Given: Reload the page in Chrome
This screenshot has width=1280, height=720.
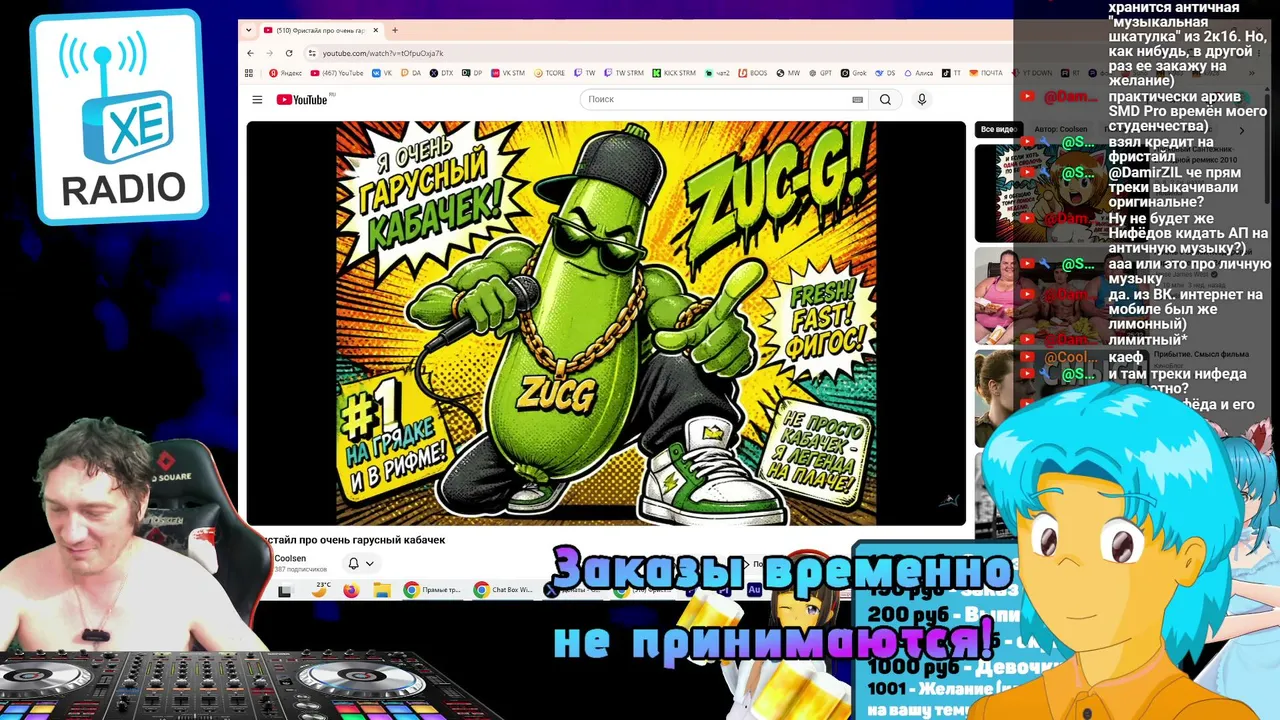Looking at the screenshot, I should click(289, 53).
